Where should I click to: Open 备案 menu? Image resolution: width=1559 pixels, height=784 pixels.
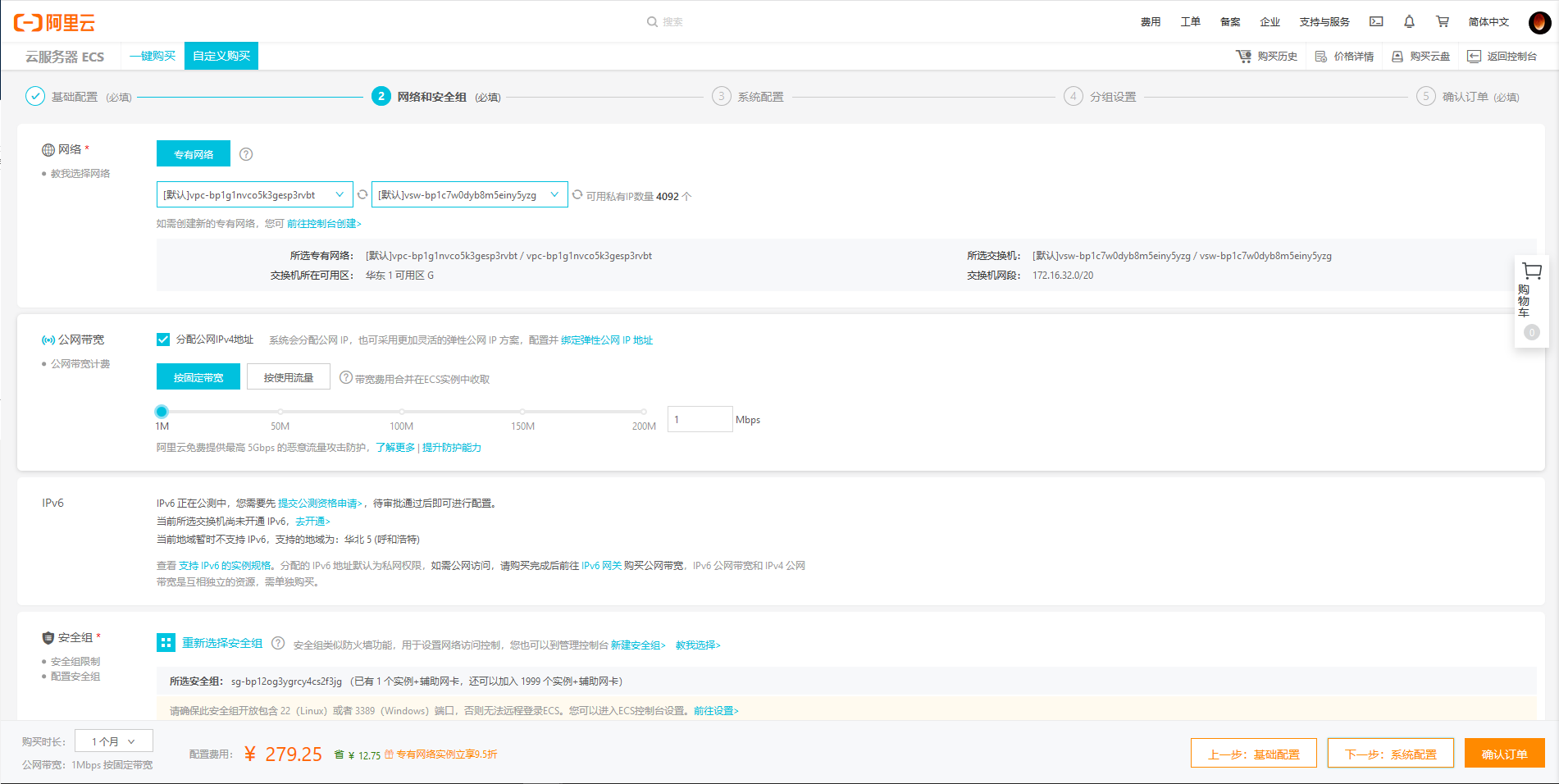(1230, 22)
